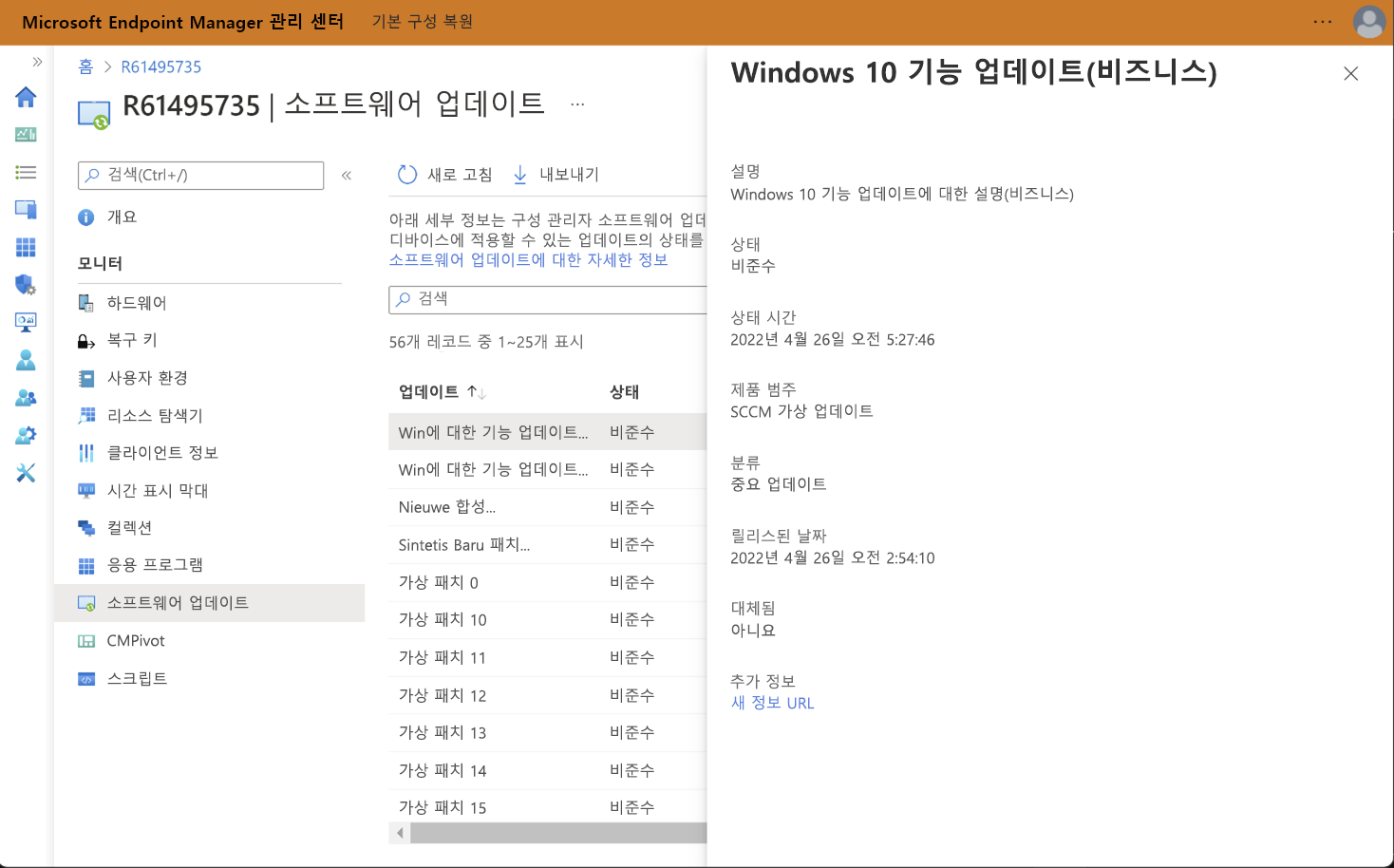Click the 개요 info icon

coord(86,217)
